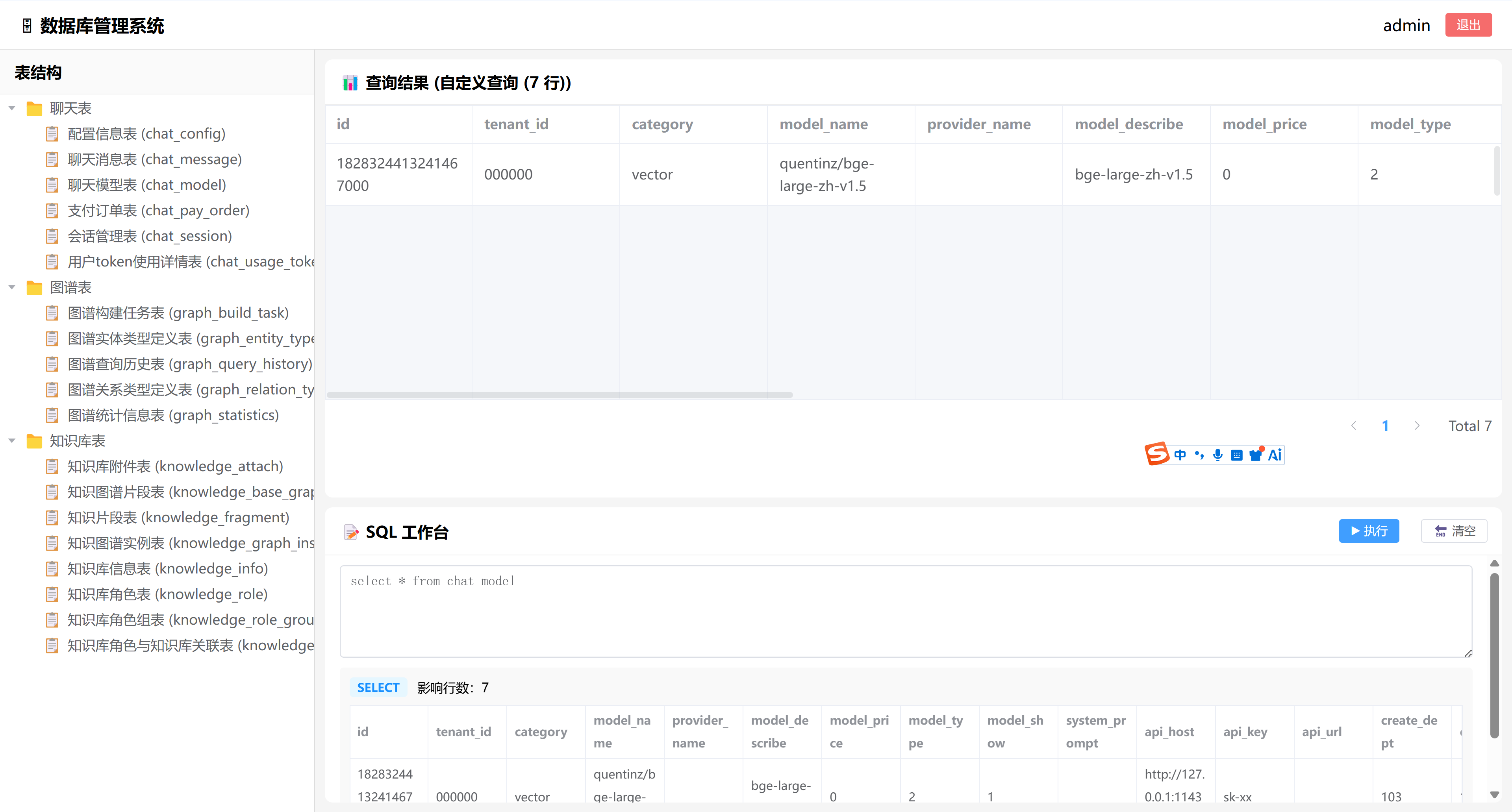Collapse the 图谱表 tree group arrow
1512x812 pixels.
click(12, 287)
